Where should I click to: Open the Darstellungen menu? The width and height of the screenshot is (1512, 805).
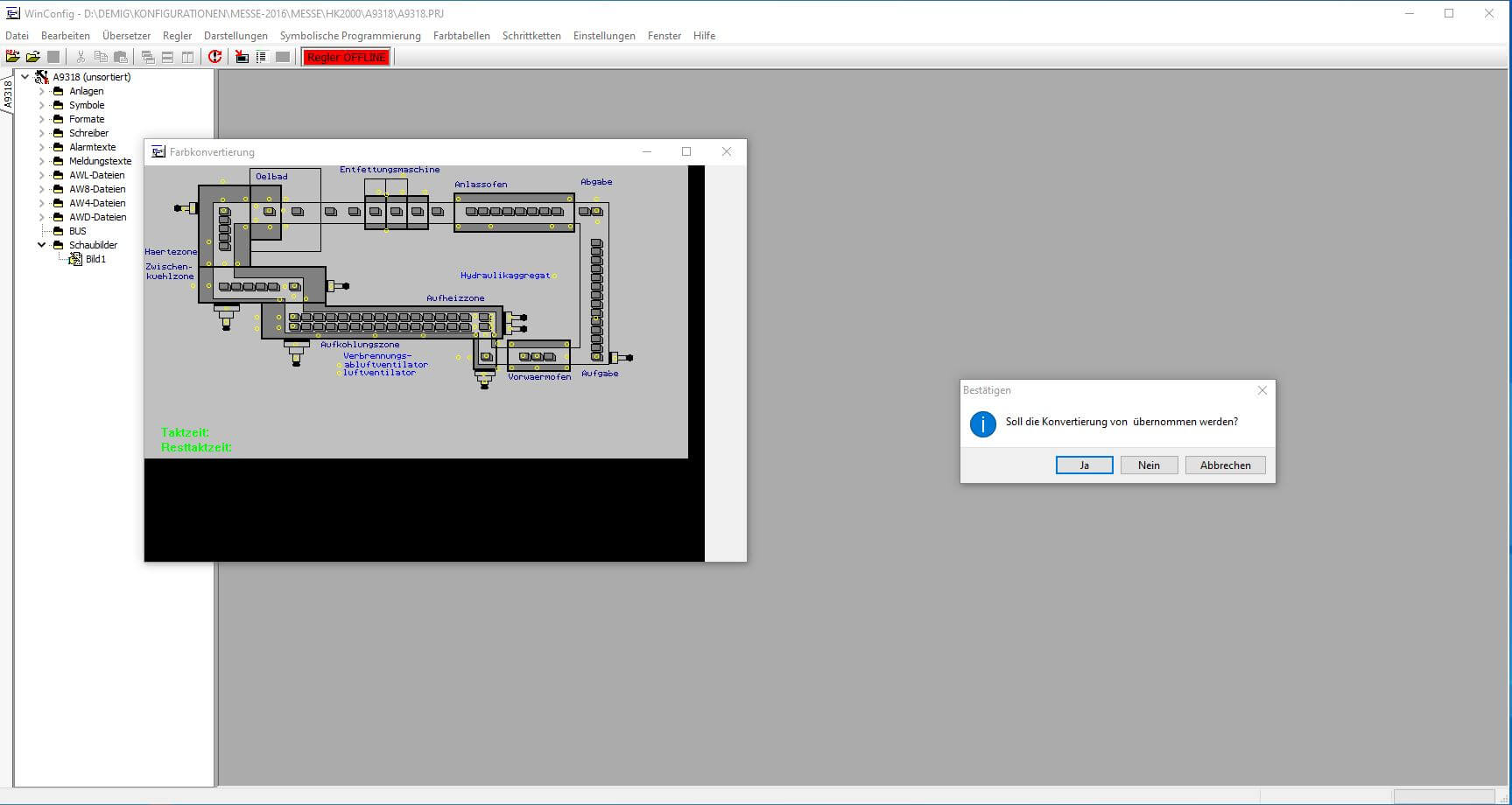tap(236, 36)
